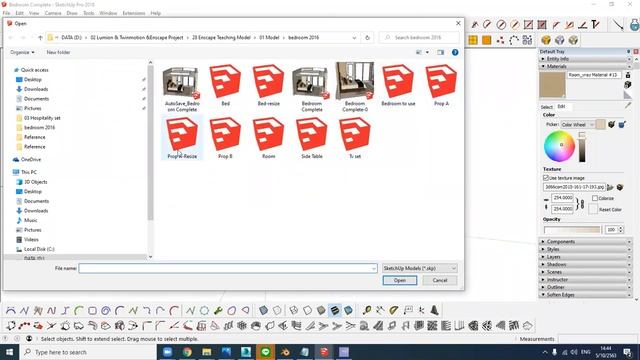Open the Camera menu
The width and height of the screenshot is (640, 360).
tap(53, 13)
